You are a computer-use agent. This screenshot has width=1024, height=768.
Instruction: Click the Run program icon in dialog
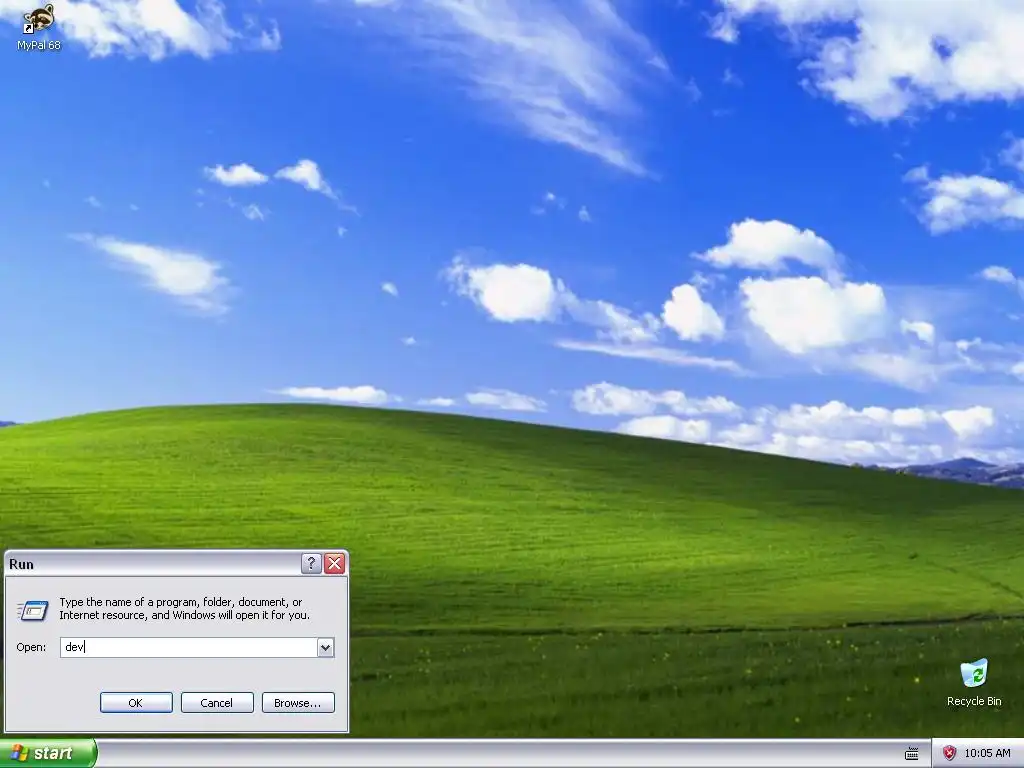[33, 610]
